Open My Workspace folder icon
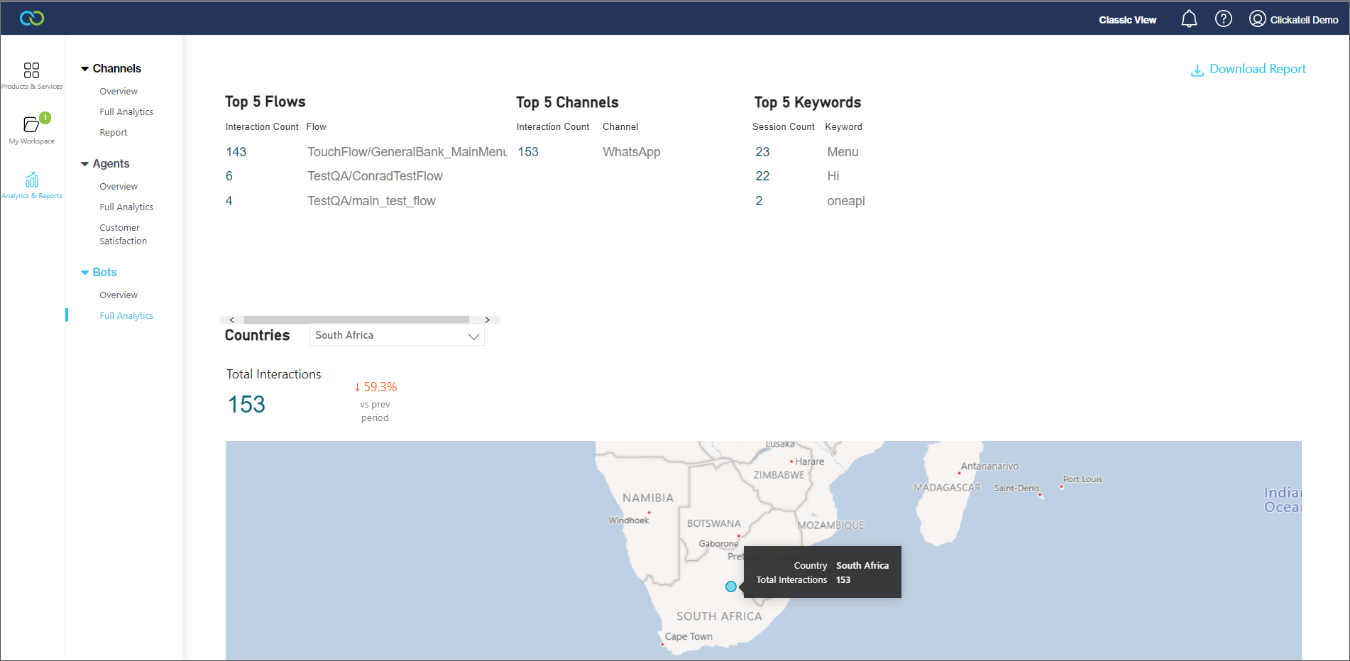This screenshot has width=1350, height=661. point(31,125)
